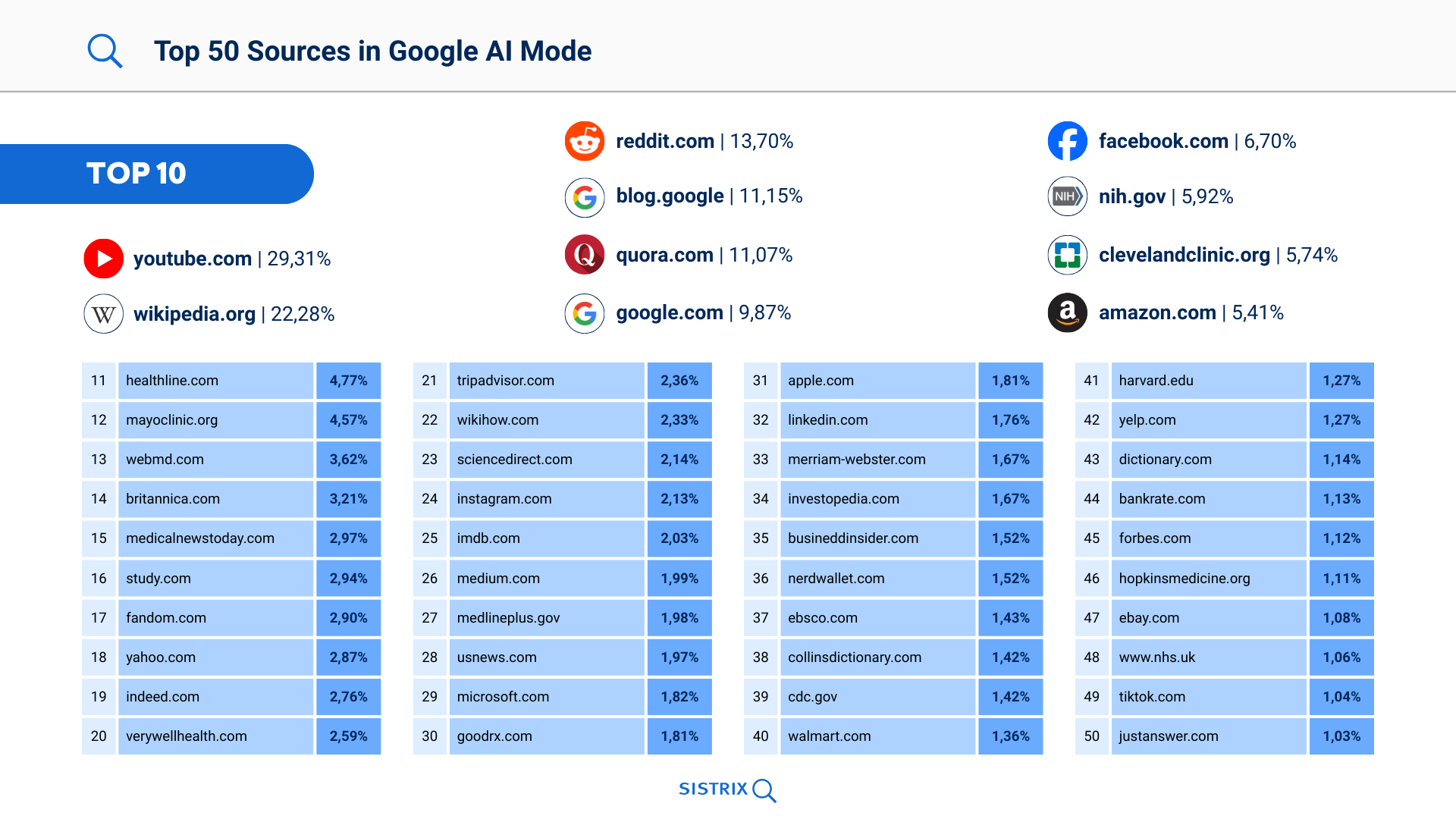Click the YouTube play logo icon
The width and height of the screenshot is (1456, 819).
tap(104, 259)
